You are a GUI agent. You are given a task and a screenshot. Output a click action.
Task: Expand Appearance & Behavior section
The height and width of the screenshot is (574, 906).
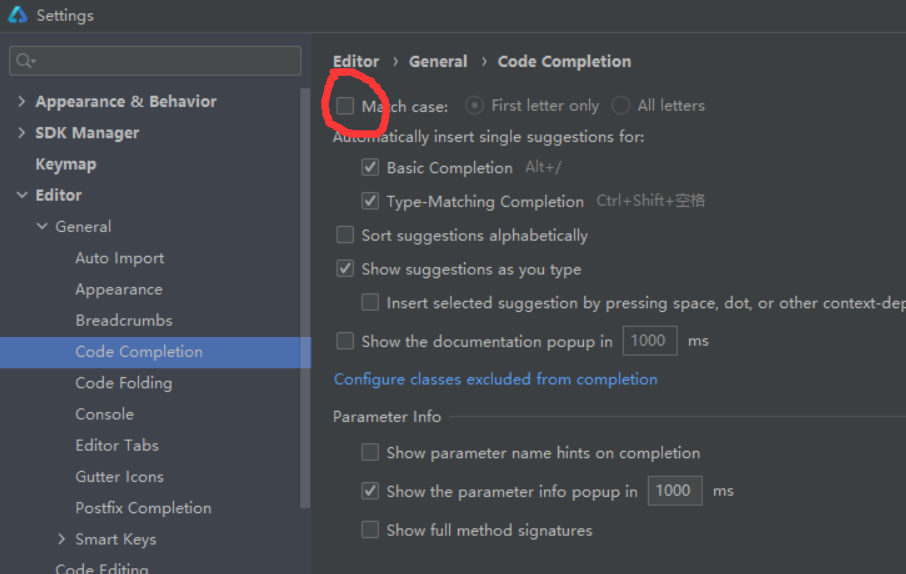22,102
